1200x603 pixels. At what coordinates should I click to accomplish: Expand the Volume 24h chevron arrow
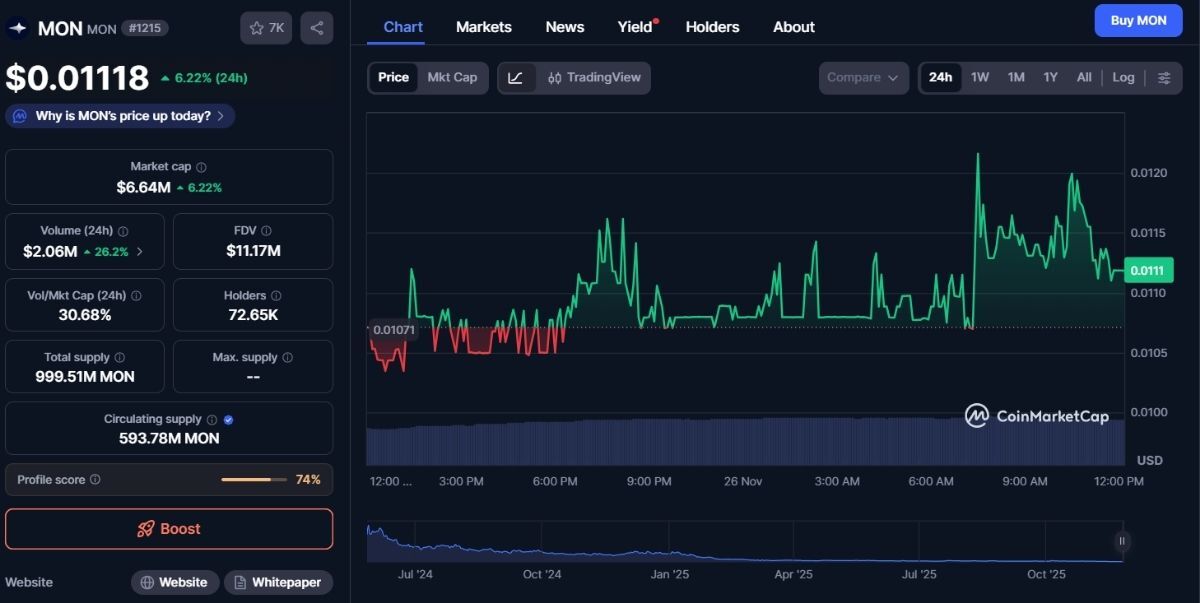point(139,252)
